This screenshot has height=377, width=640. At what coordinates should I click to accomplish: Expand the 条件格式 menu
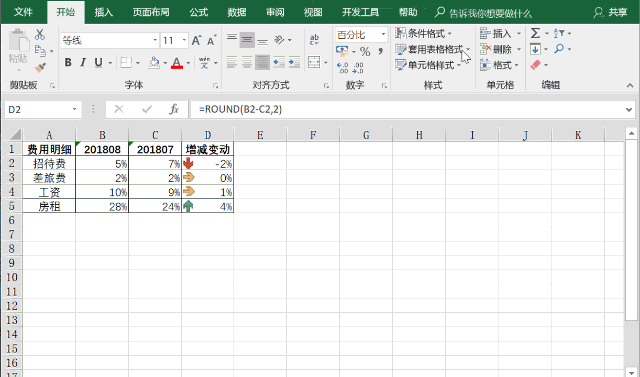pyautogui.click(x=423, y=33)
